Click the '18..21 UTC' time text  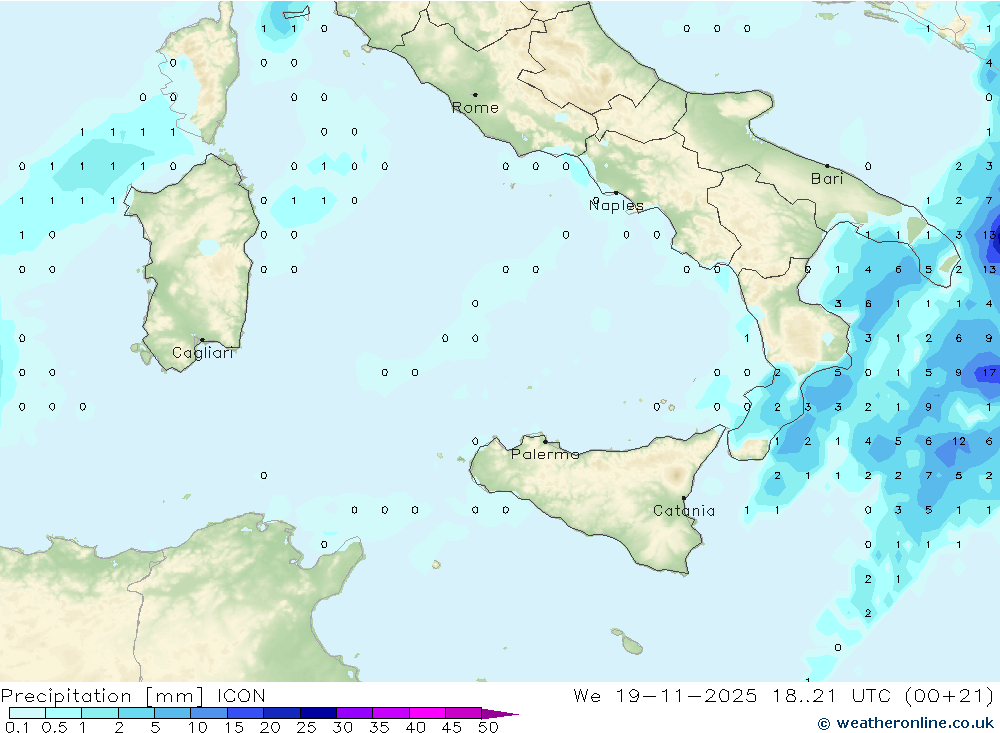pyautogui.click(x=832, y=695)
